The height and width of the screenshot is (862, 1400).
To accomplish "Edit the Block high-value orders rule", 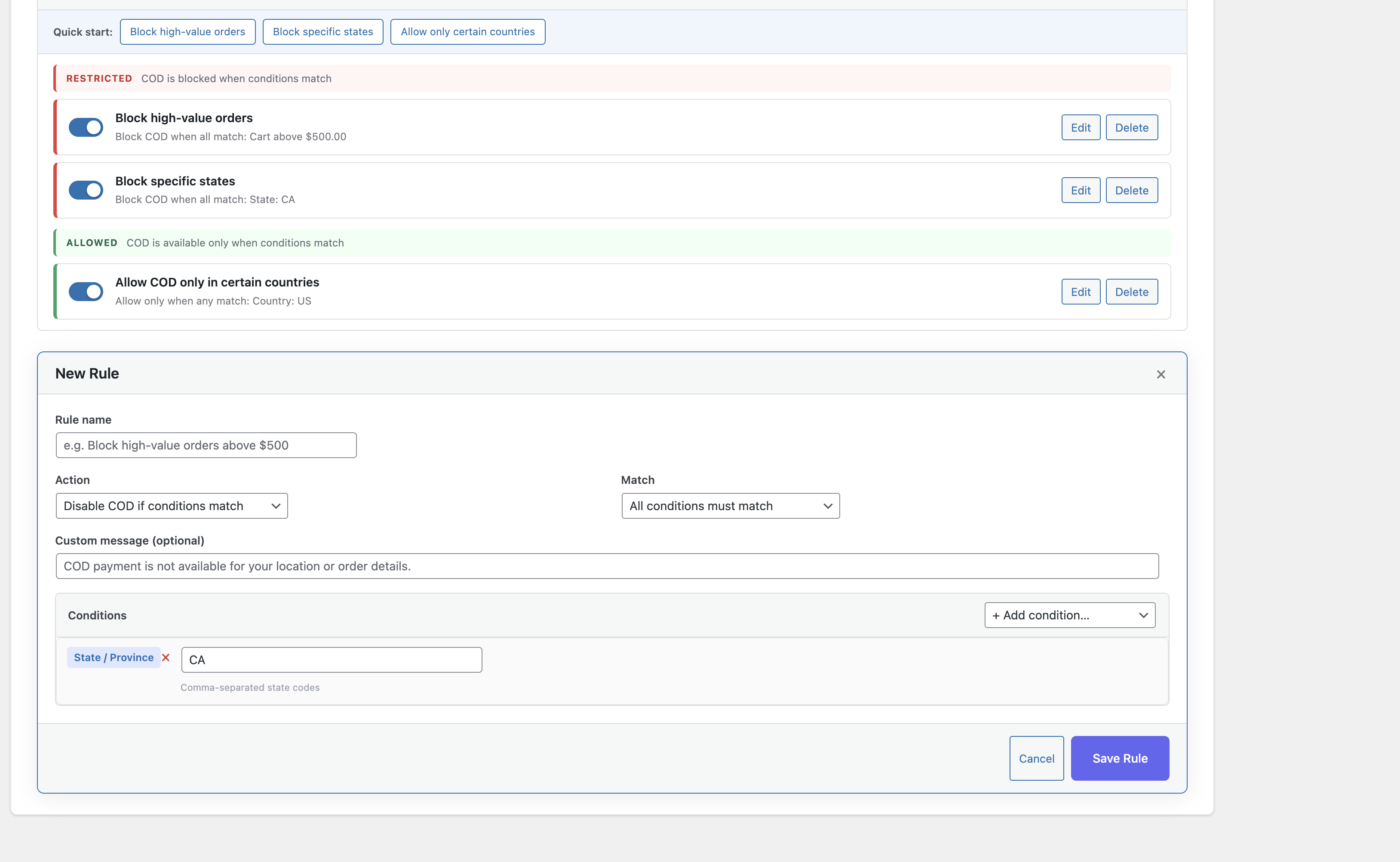I will pyautogui.click(x=1081, y=127).
